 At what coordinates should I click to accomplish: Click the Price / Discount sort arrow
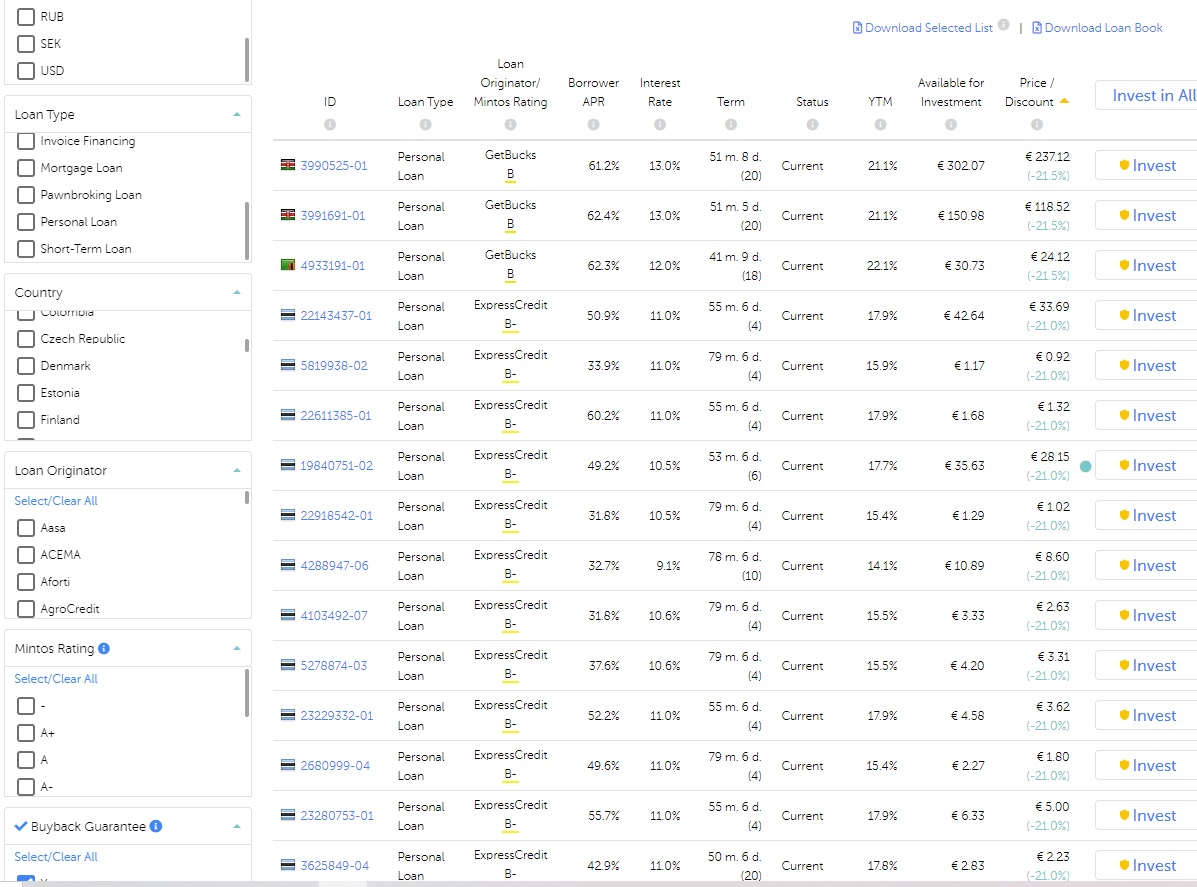coord(1064,101)
